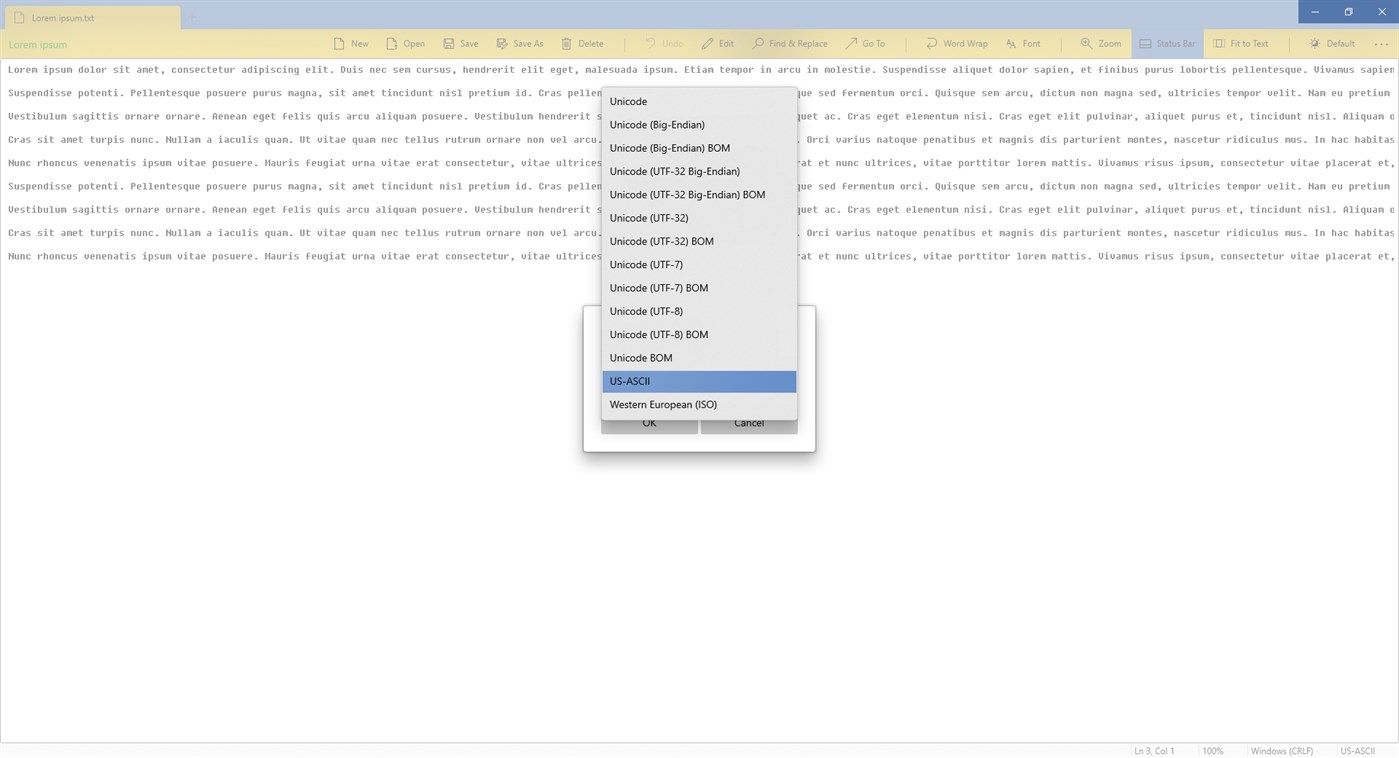
Task: Open a file using the Open icon
Action: pos(405,43)
